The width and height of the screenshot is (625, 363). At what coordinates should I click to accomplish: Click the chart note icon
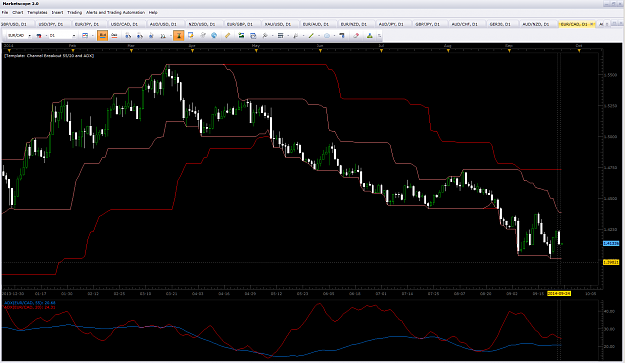pyautogui.click(x=191, y=36)
